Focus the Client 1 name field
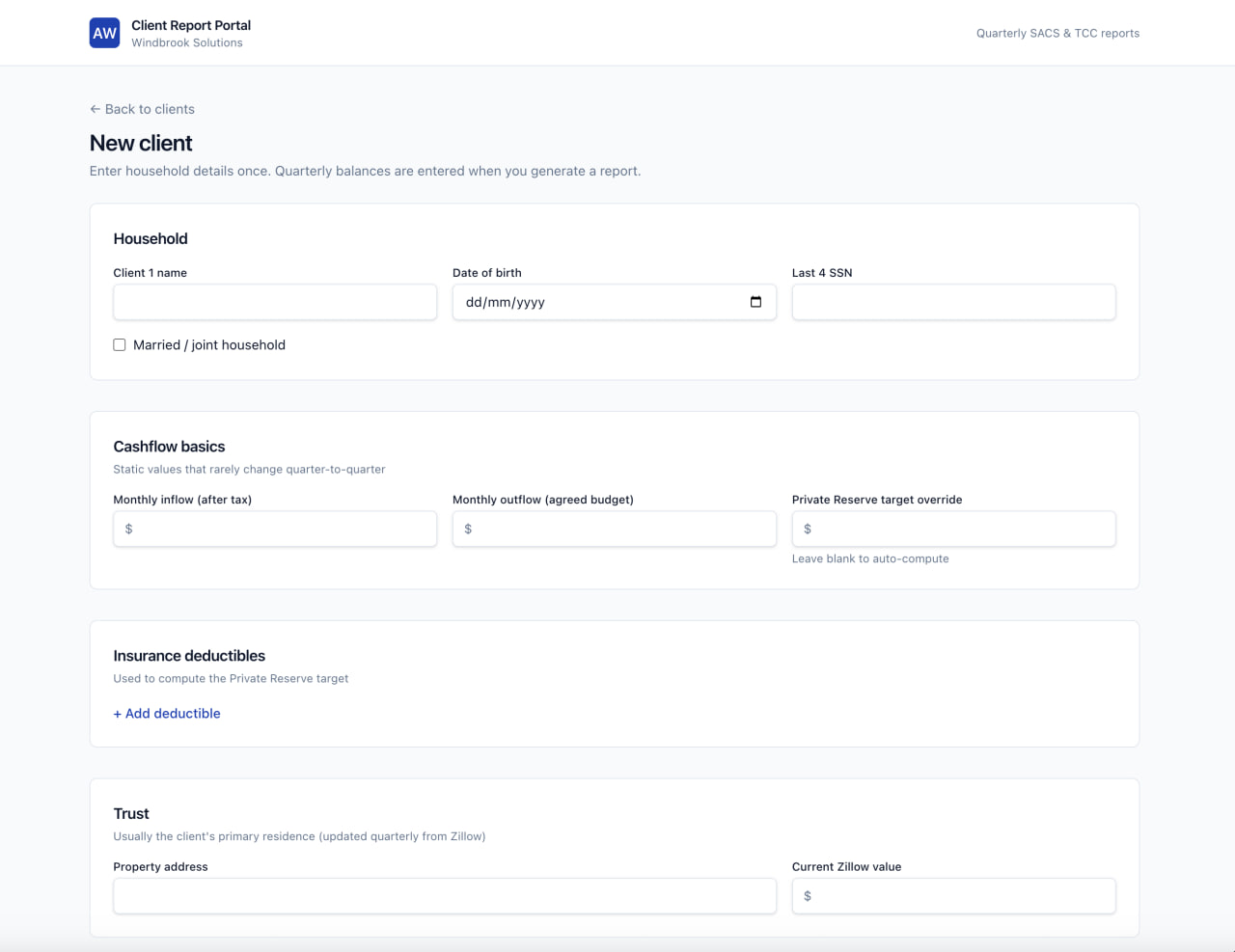Image resolution: width=1235 pixels, height=952 pixels. 275,302
